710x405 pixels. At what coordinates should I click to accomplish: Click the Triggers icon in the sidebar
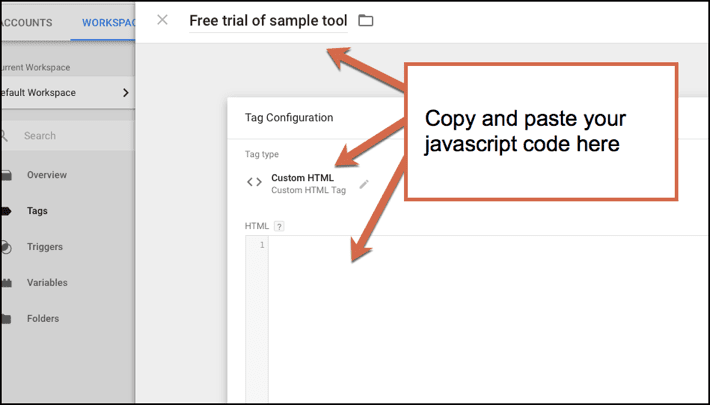pyautogui.click(x=6, y=247)
